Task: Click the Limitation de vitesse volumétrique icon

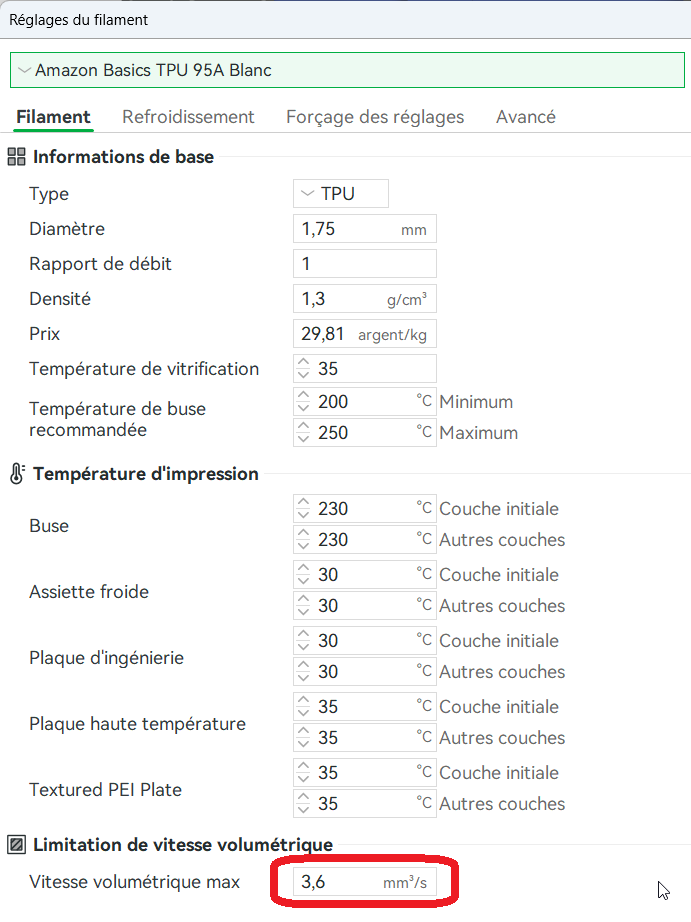Action: point(16,845)
